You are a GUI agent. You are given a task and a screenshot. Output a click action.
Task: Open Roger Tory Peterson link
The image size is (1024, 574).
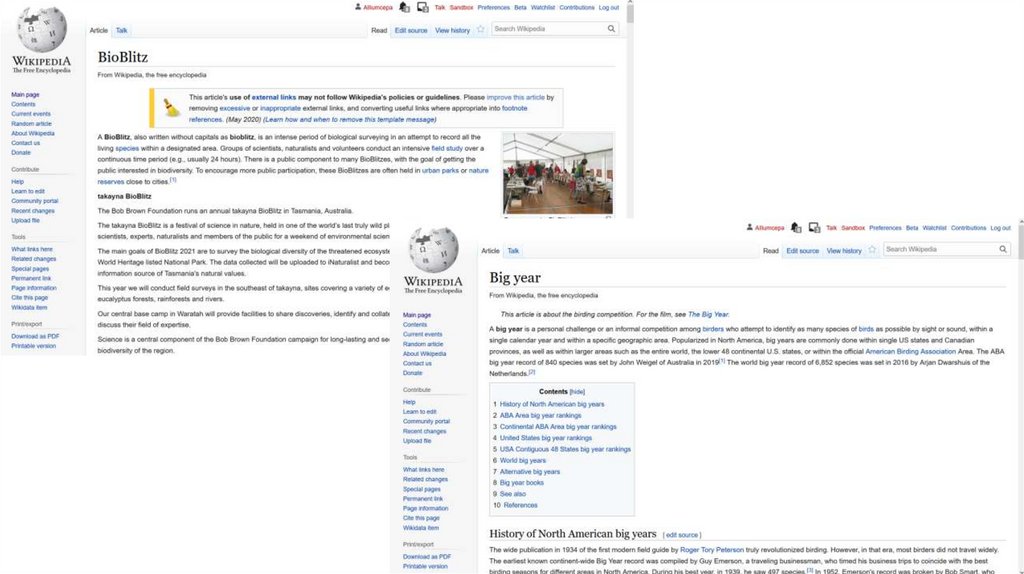(x=712, y=550)
